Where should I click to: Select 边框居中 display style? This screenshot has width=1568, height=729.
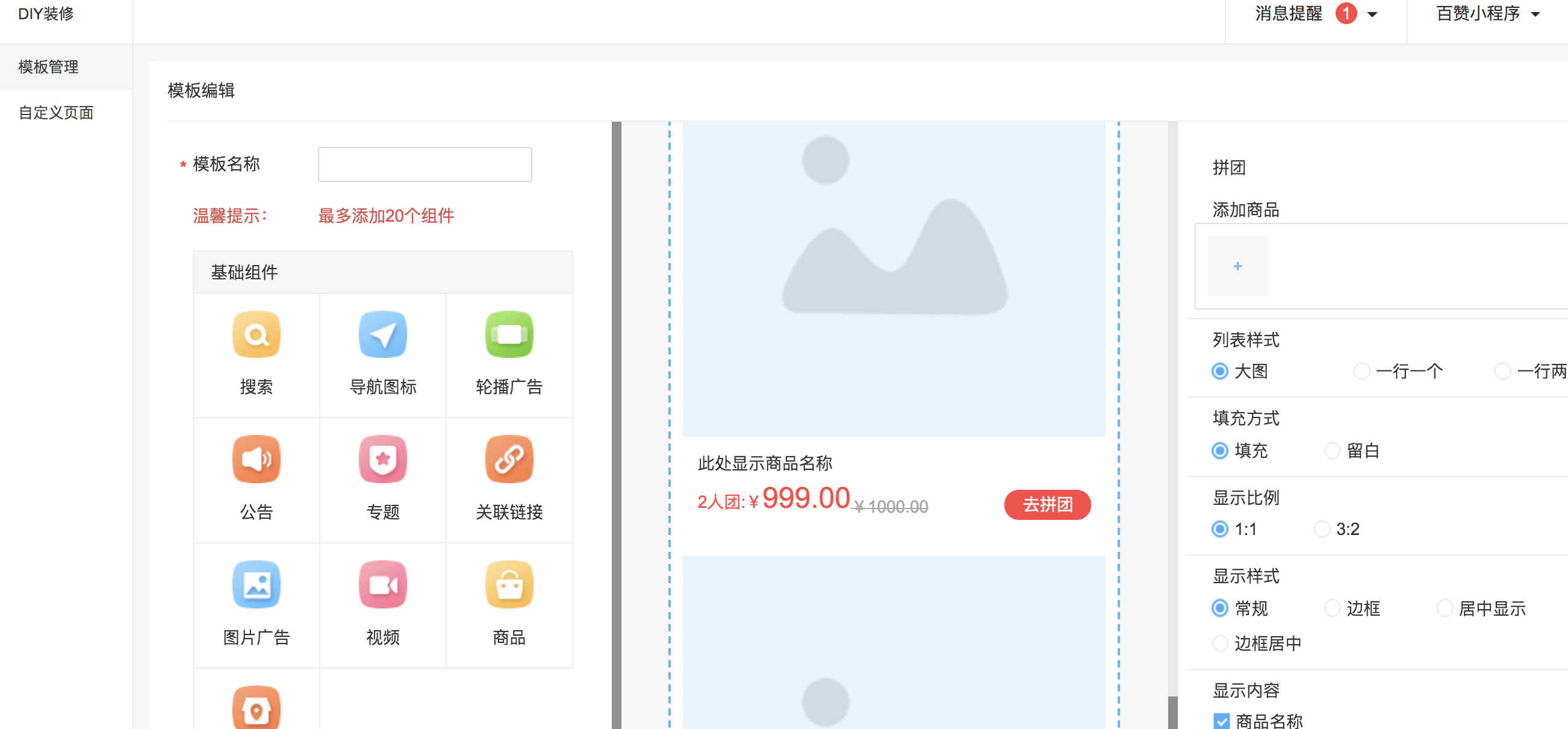pyautogui.click(x=1220, y=643)
